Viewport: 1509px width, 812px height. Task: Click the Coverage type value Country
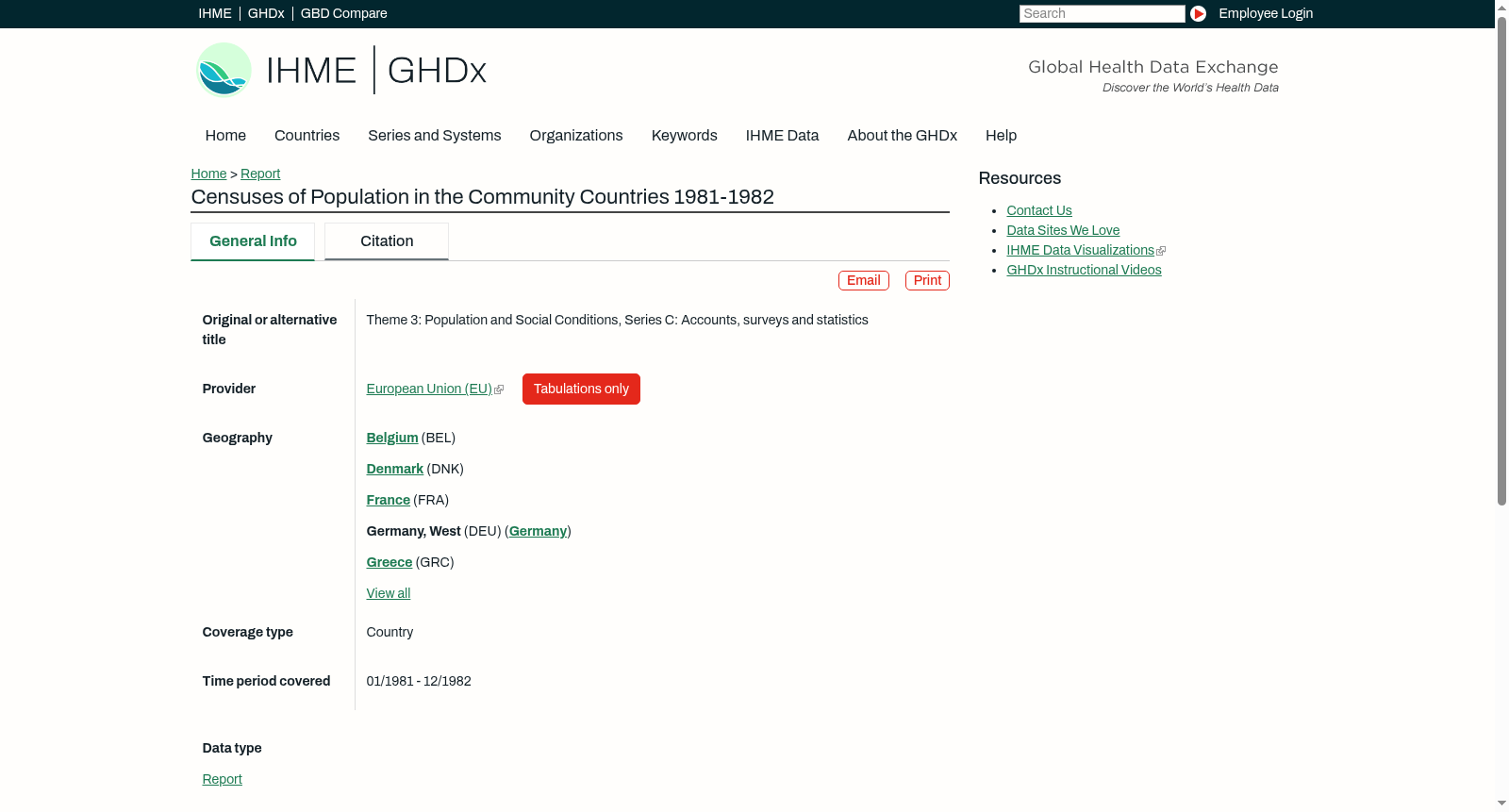click(x=390, y=632)
